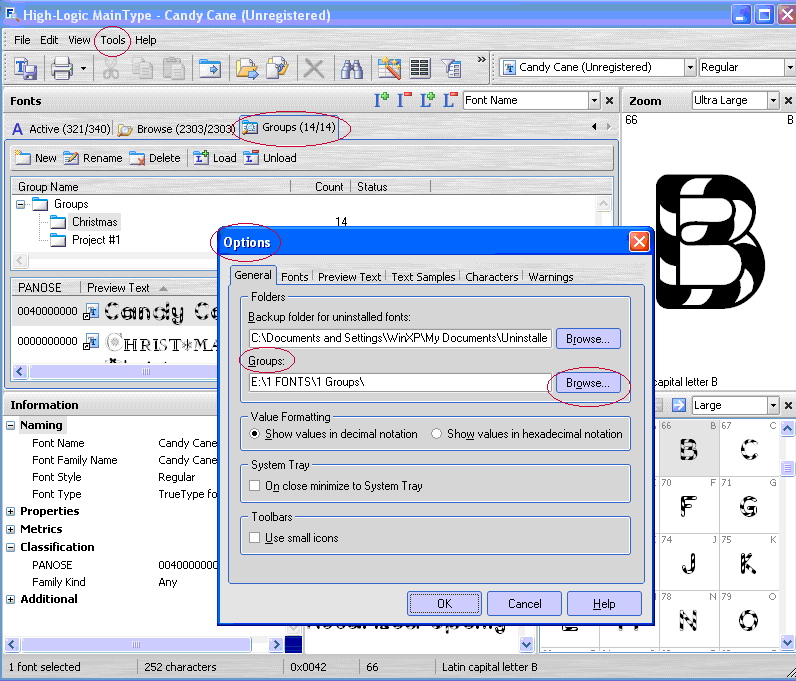Open the Regular font style dropdown
796x681 pixels.
(x=790, y=67)
